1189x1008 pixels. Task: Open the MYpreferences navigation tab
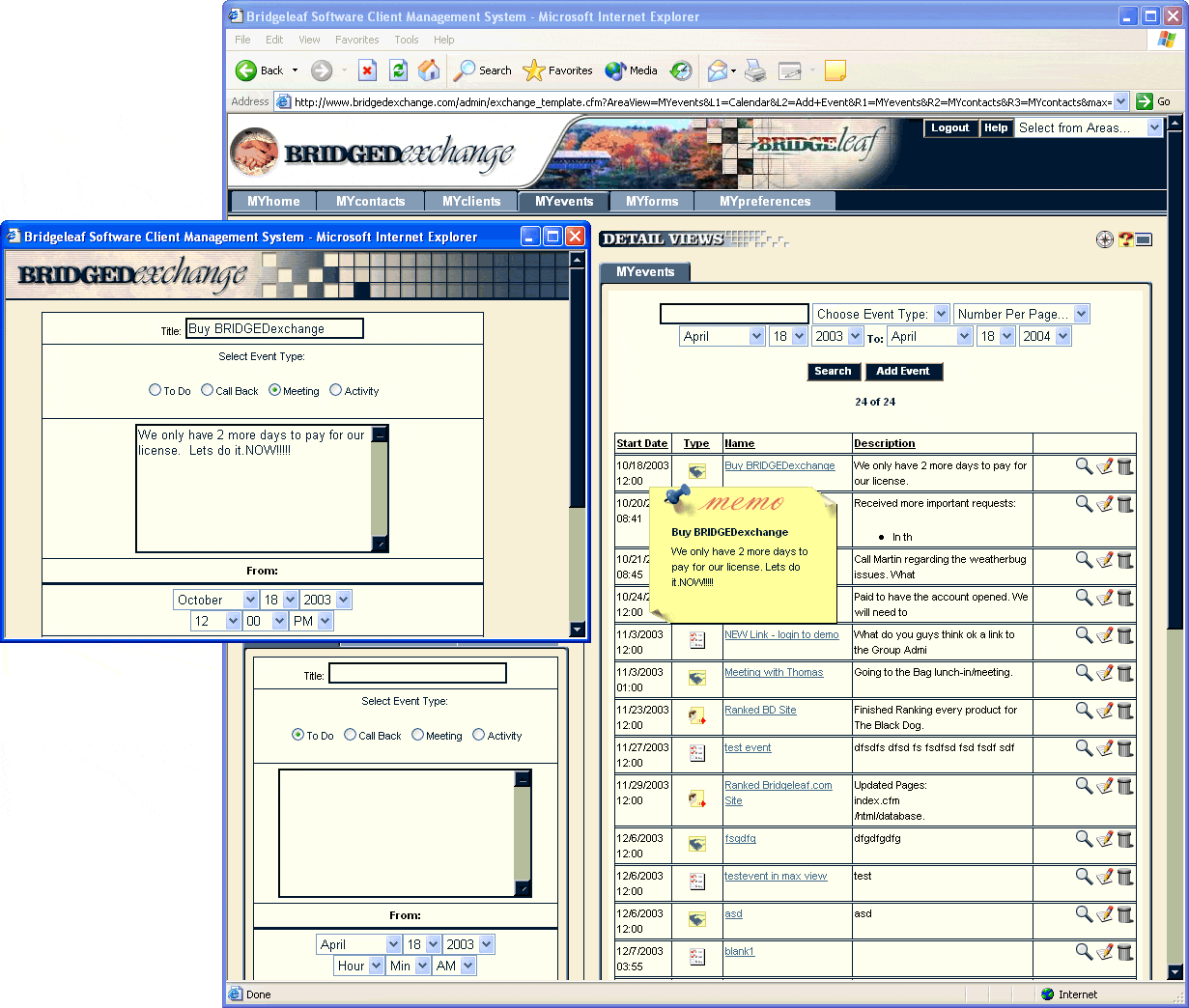[765, 202]
